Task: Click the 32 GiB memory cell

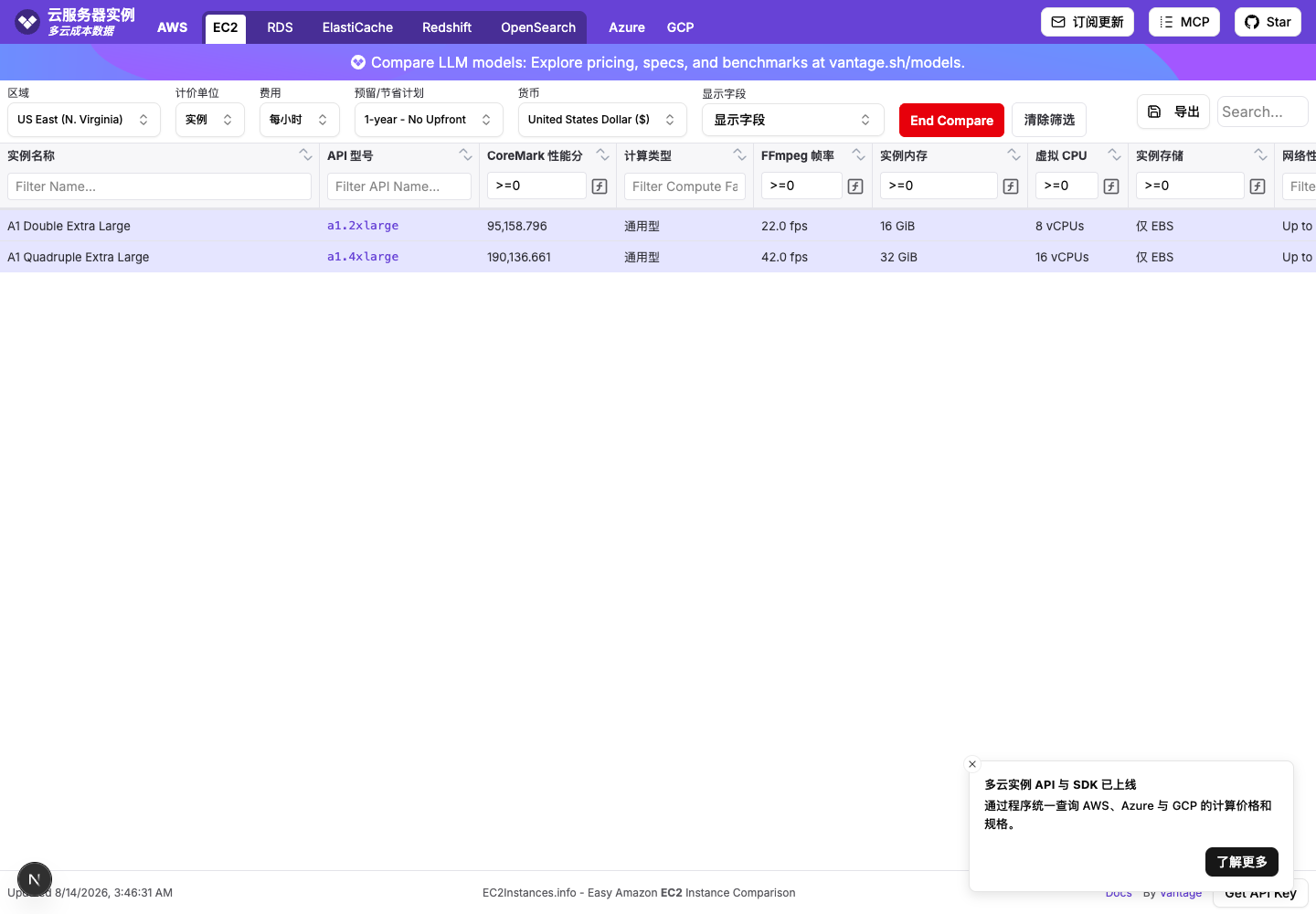Action: (x=898, y=257)
